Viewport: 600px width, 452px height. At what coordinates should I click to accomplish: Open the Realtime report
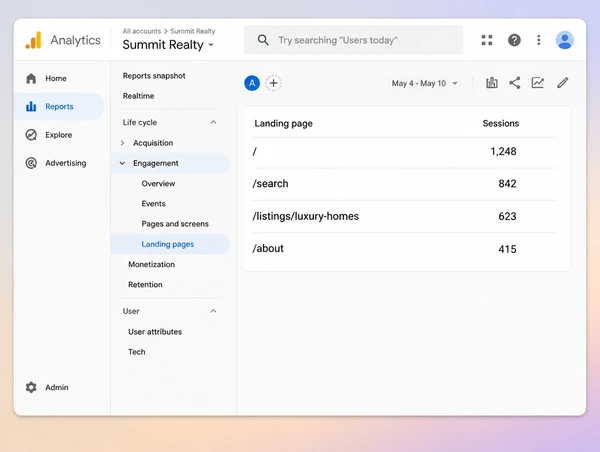click(x=139, y=96)
